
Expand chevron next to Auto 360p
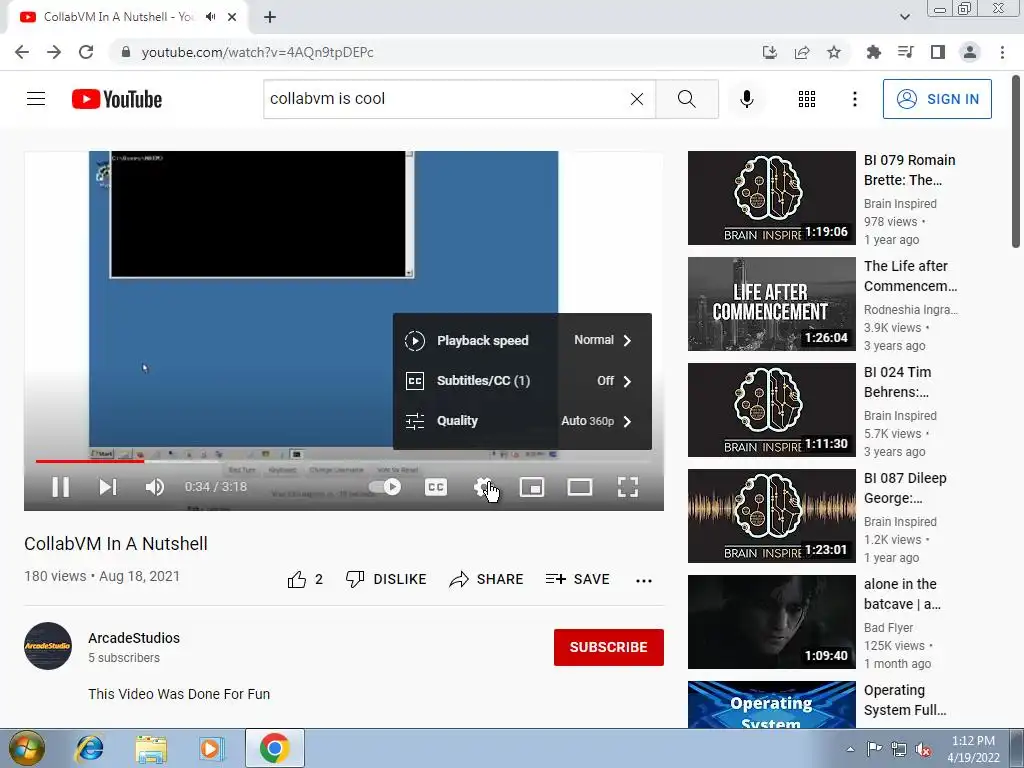pyautogui.click(x=627, y=421)
